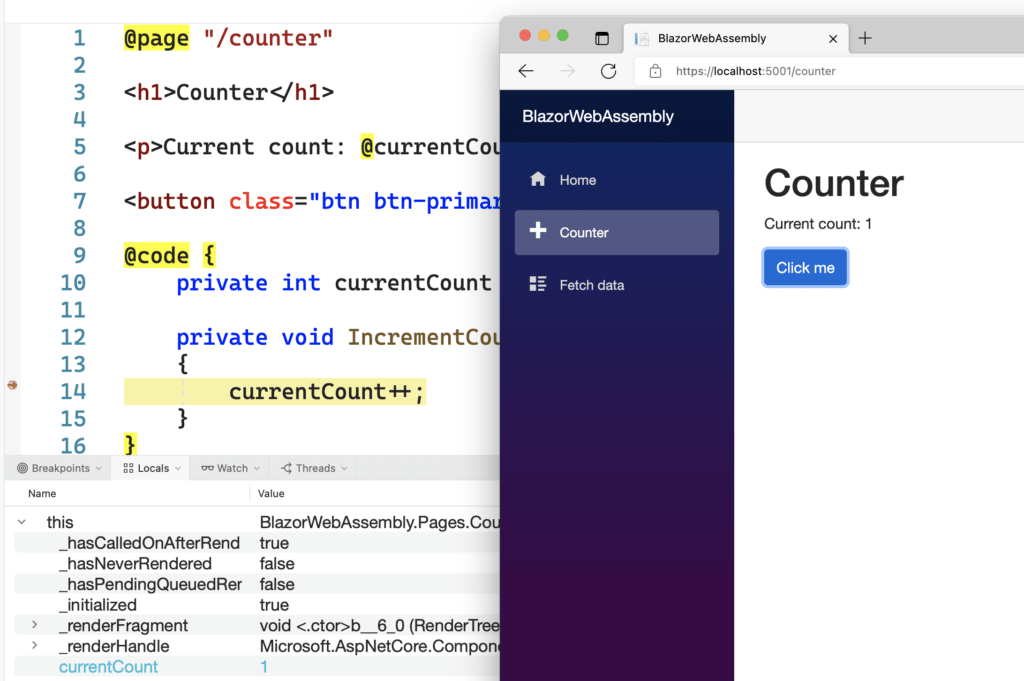
Task: Open the tab overview icon in Safari
Action: pyautogui.click(x=602, y=37)
